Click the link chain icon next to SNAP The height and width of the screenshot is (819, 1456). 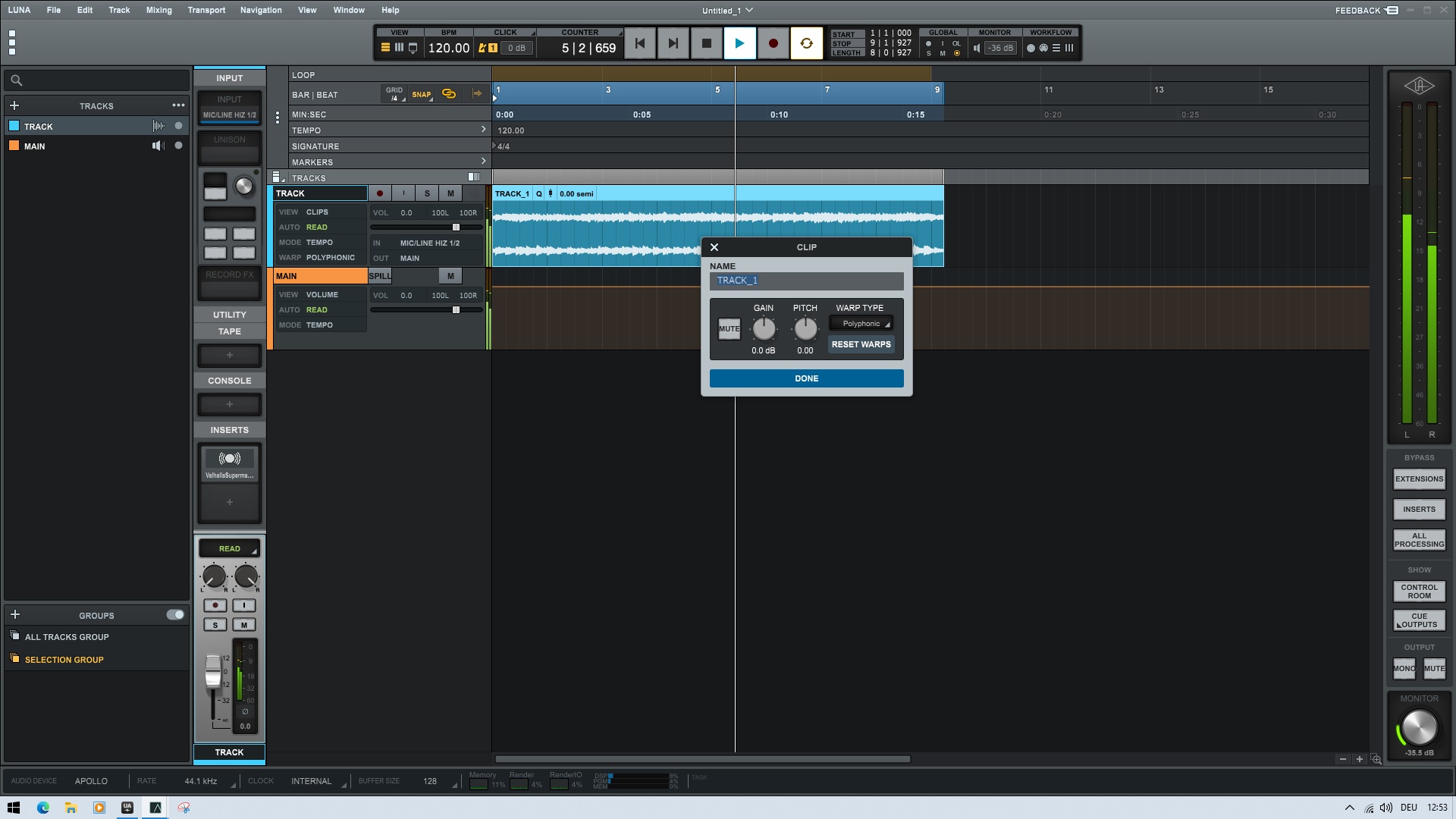click(x=448, y=94)
